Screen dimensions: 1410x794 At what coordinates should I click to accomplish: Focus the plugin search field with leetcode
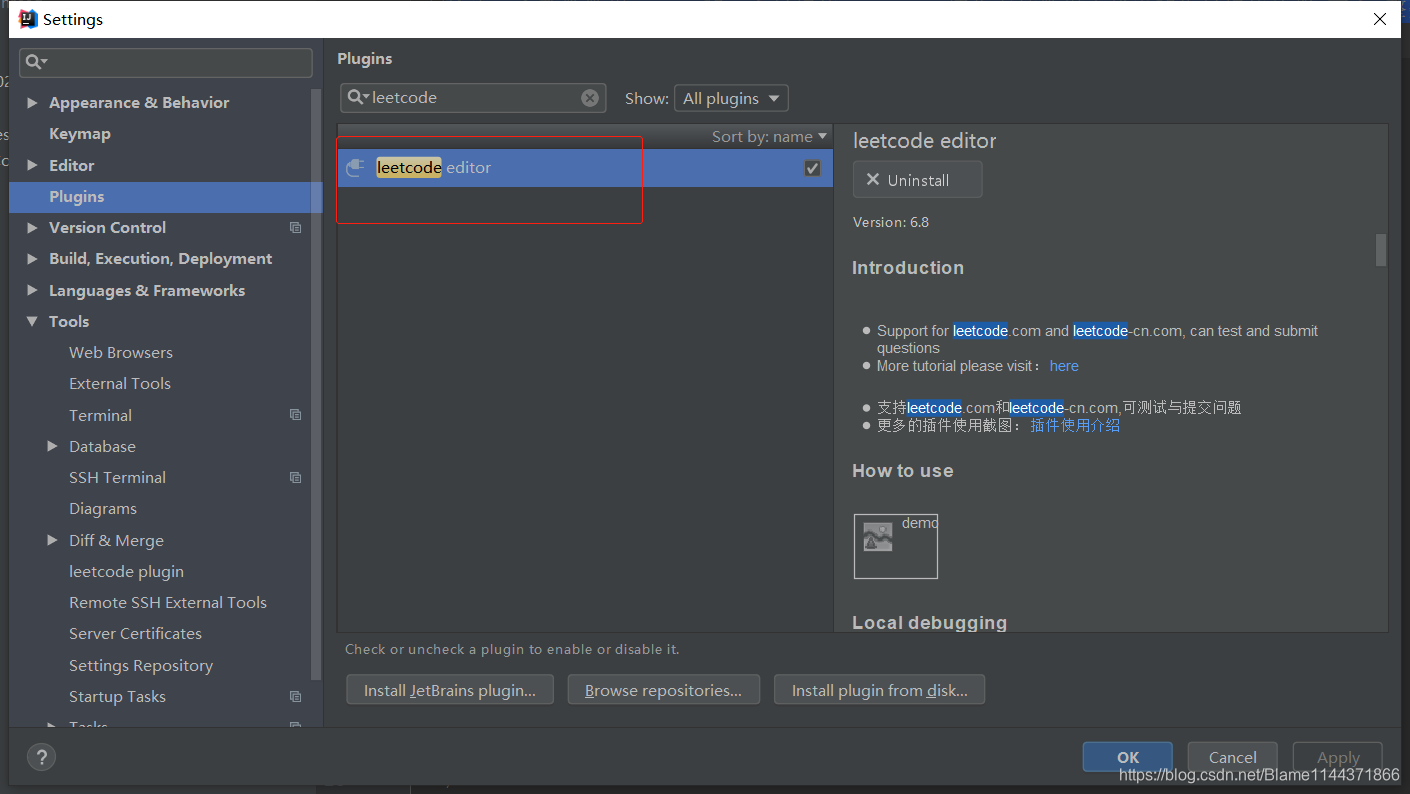473,98
